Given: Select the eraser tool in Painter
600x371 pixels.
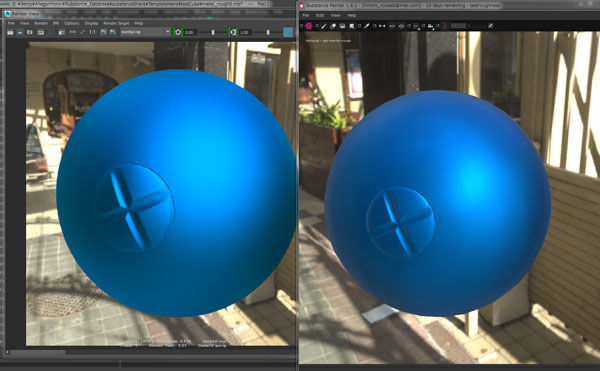Looking at the screenshot, I should point(333,26).
